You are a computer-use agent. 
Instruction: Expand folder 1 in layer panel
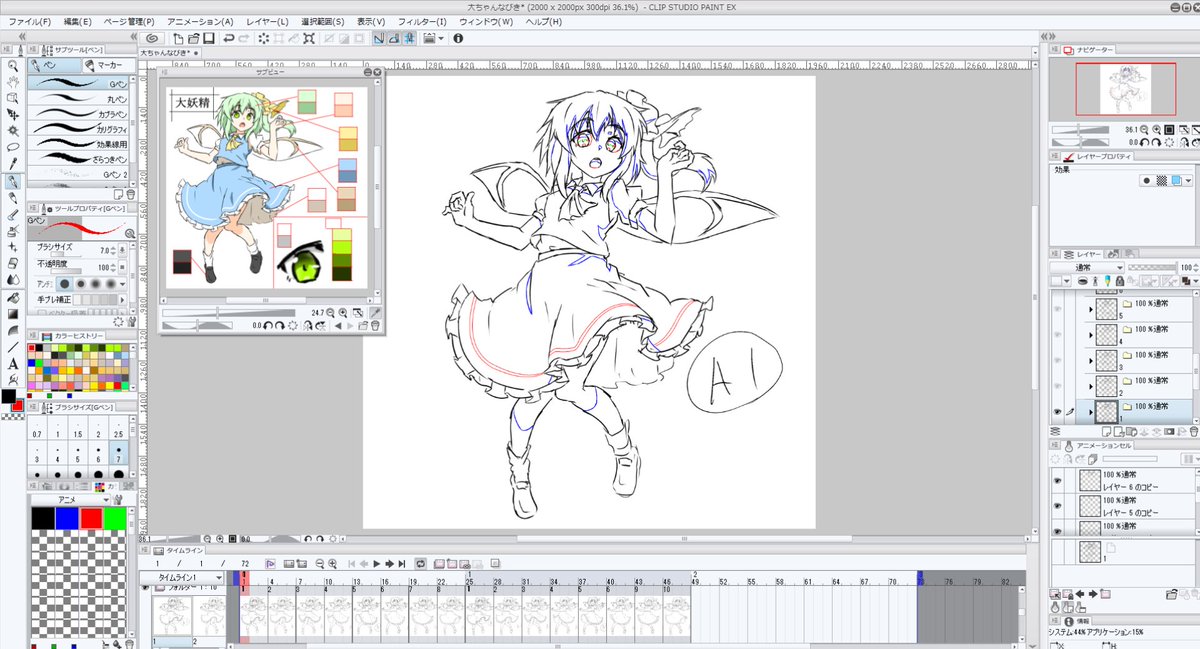[x=1091, y=412]
